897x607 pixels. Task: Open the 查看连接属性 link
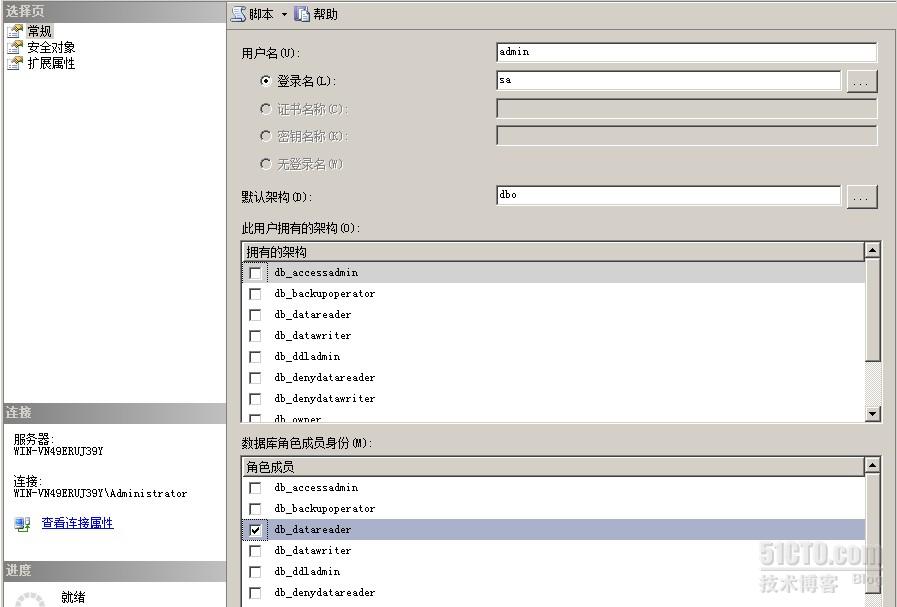(x=77, y=523)
